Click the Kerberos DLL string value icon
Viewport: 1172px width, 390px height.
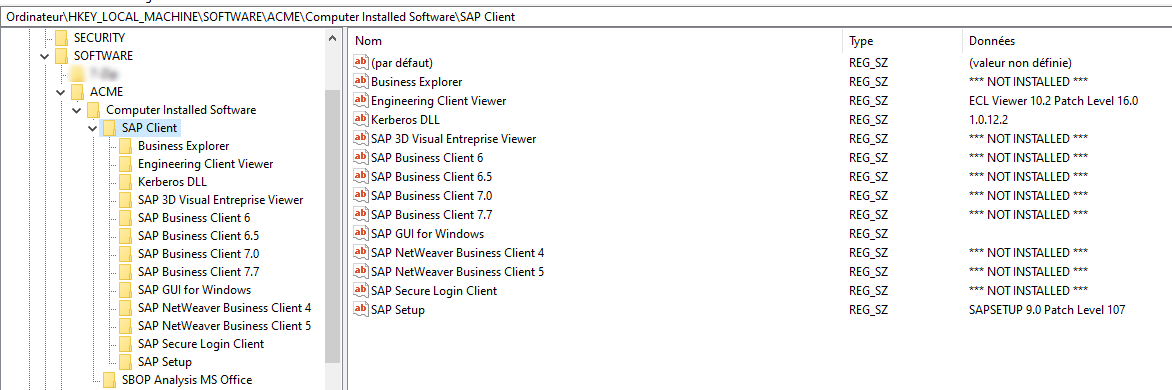point(361,120)
